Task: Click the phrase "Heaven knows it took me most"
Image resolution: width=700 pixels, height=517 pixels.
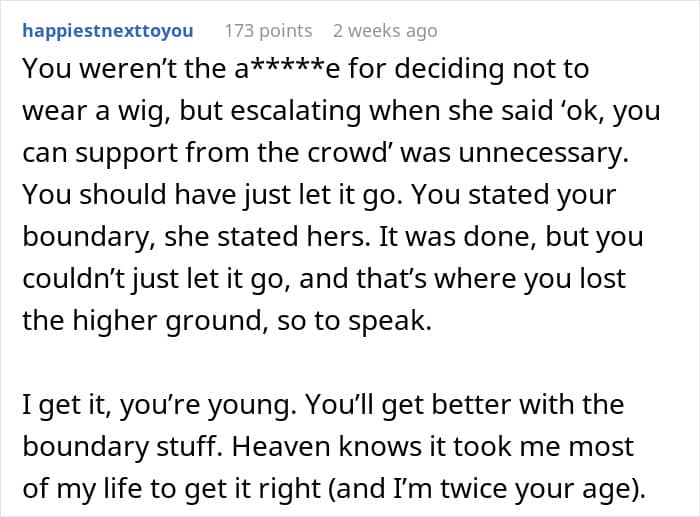Action: pyautogui.click(x=433, y=446)
